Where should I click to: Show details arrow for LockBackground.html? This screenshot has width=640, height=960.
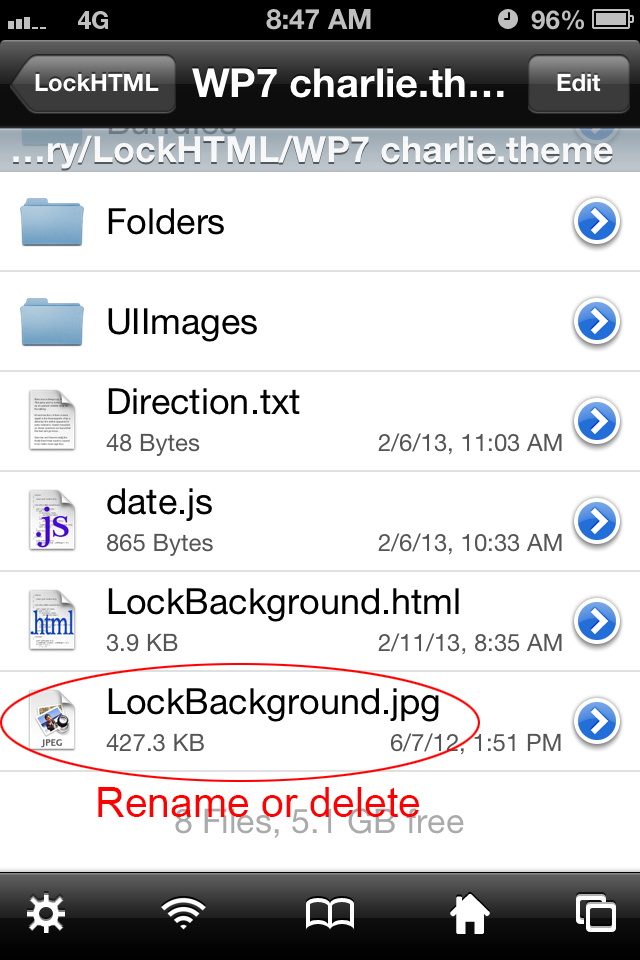tap(598, 621)
